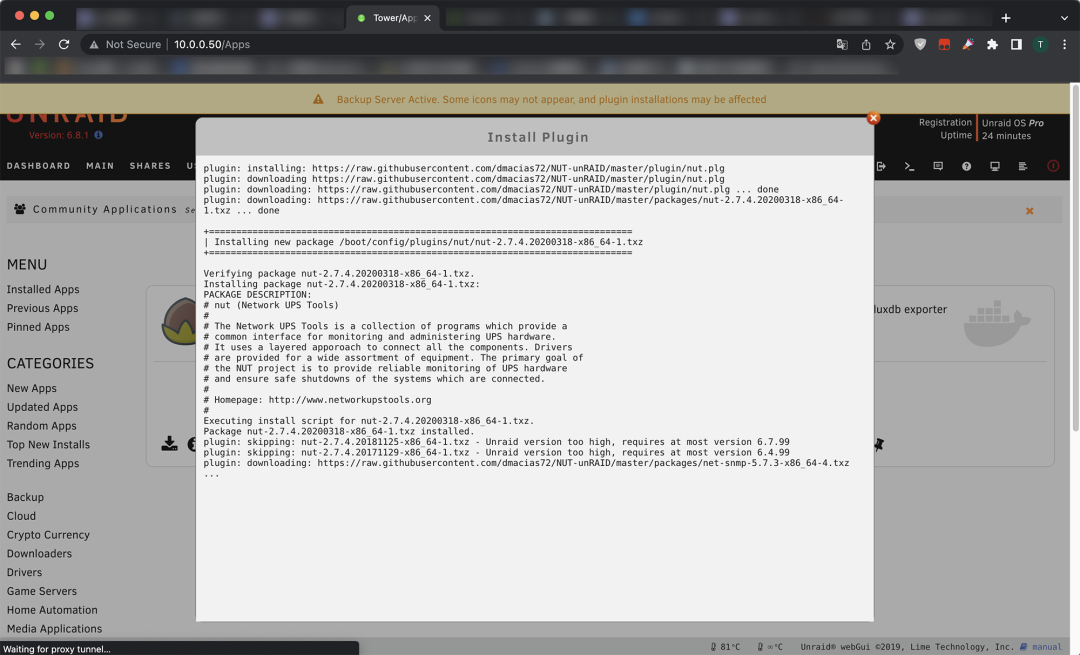Open the Drivers category

(24, 572)
